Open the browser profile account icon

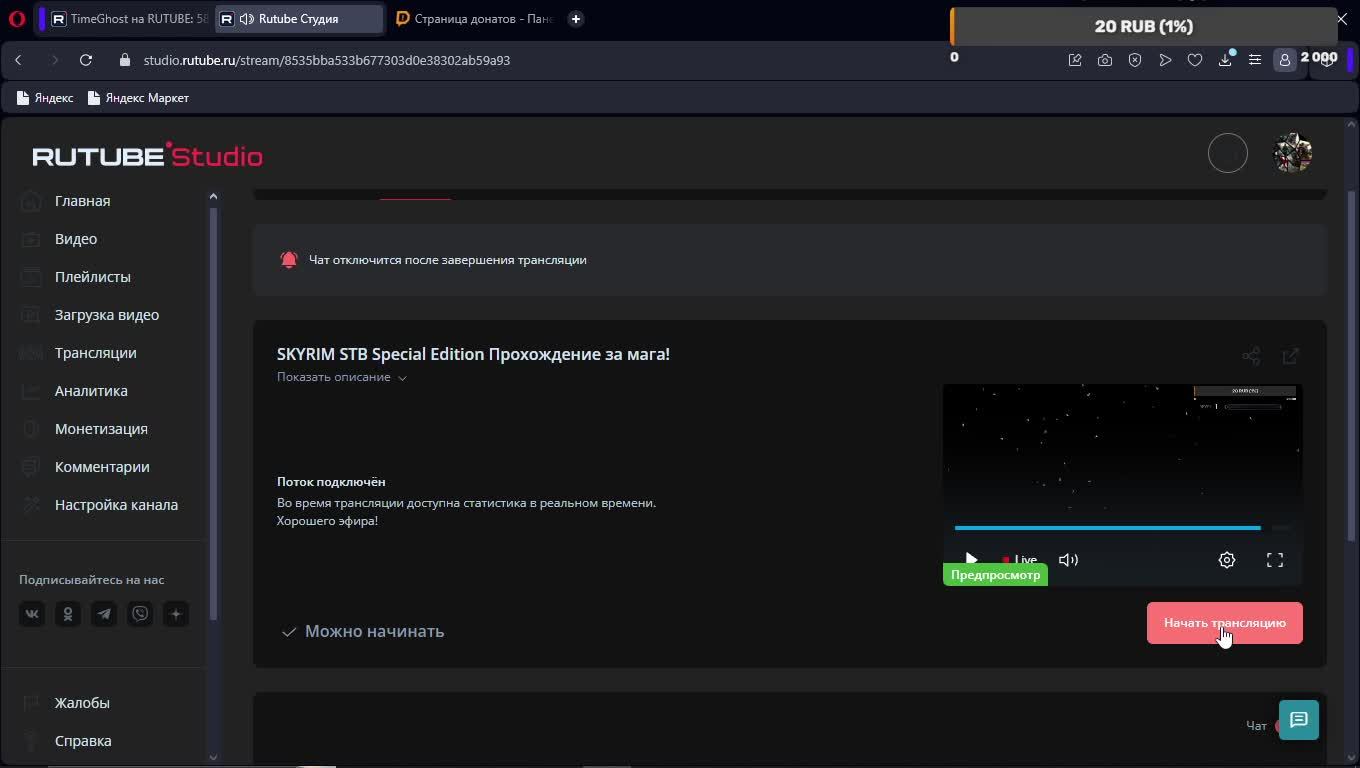coord(1285,60)
